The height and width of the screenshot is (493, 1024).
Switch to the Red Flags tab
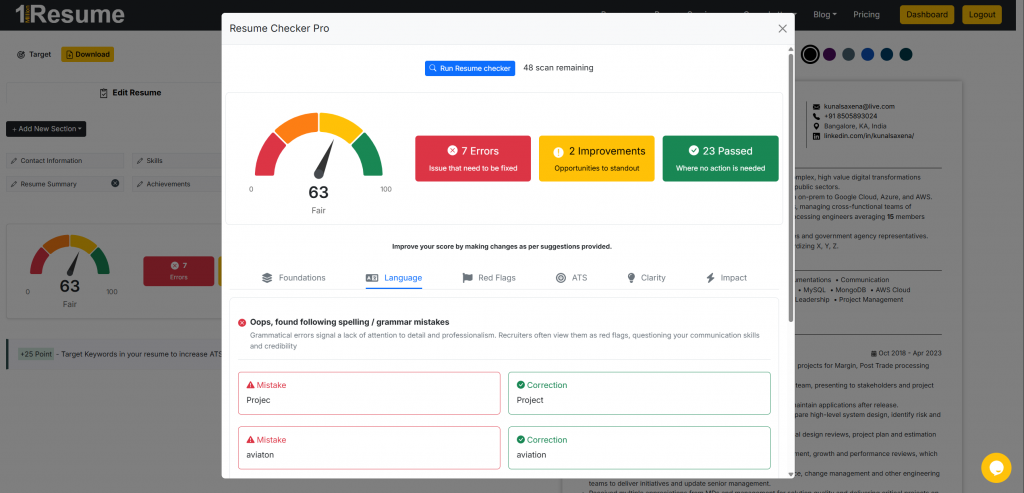click(488, 277)
